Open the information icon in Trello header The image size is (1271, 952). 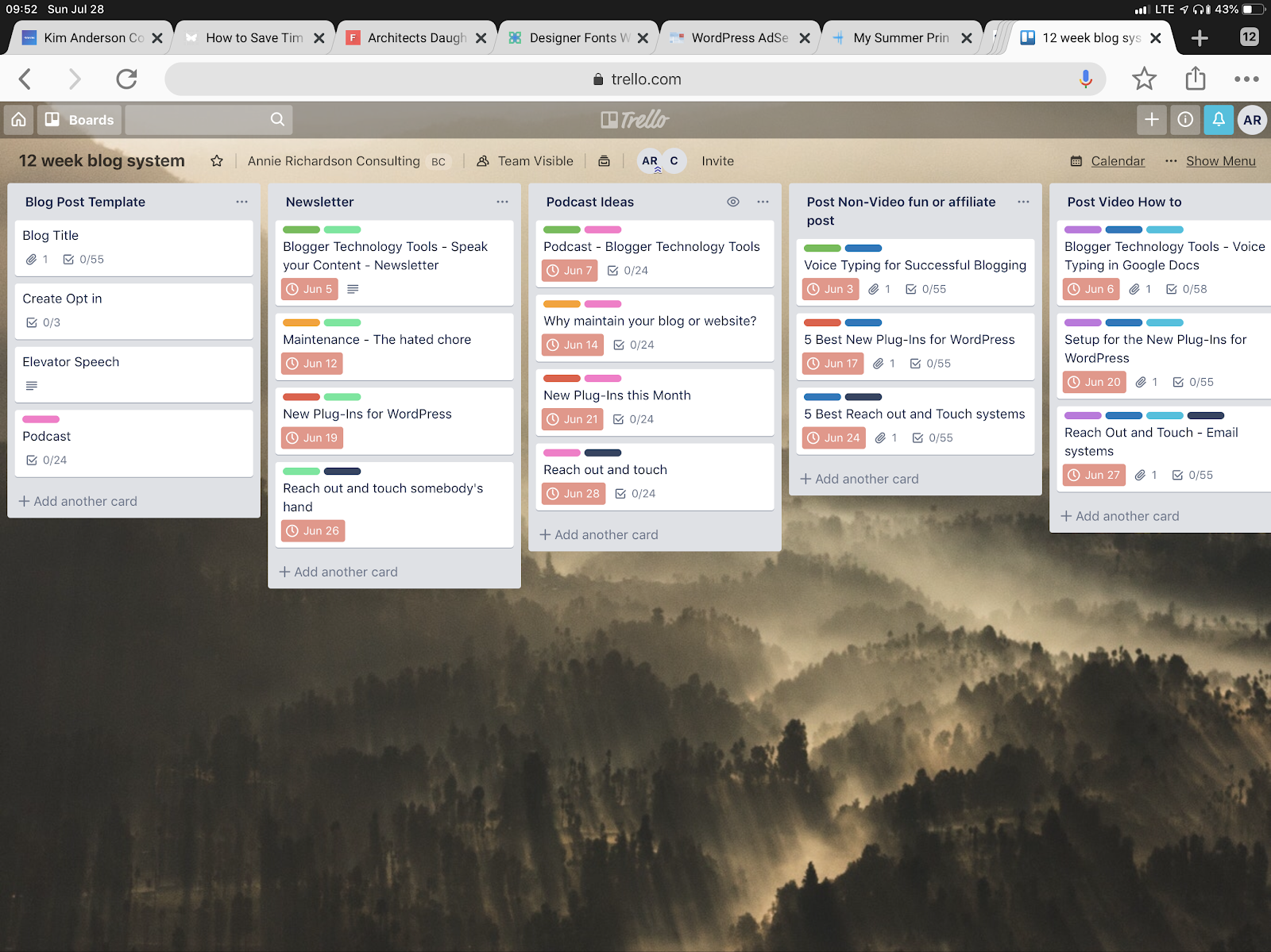(1185, 120)
